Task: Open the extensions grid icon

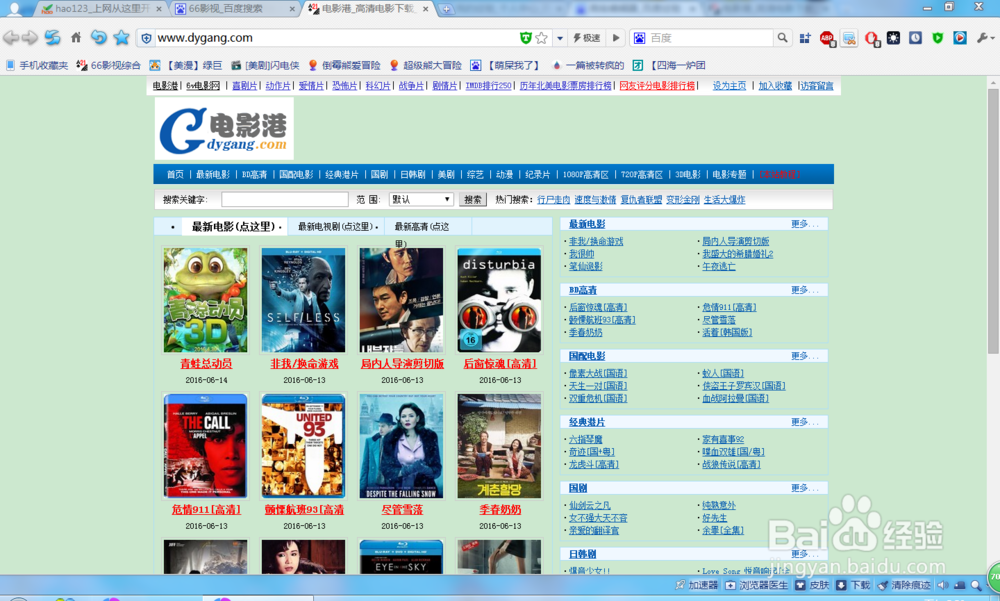Action: tap(805, 38)
